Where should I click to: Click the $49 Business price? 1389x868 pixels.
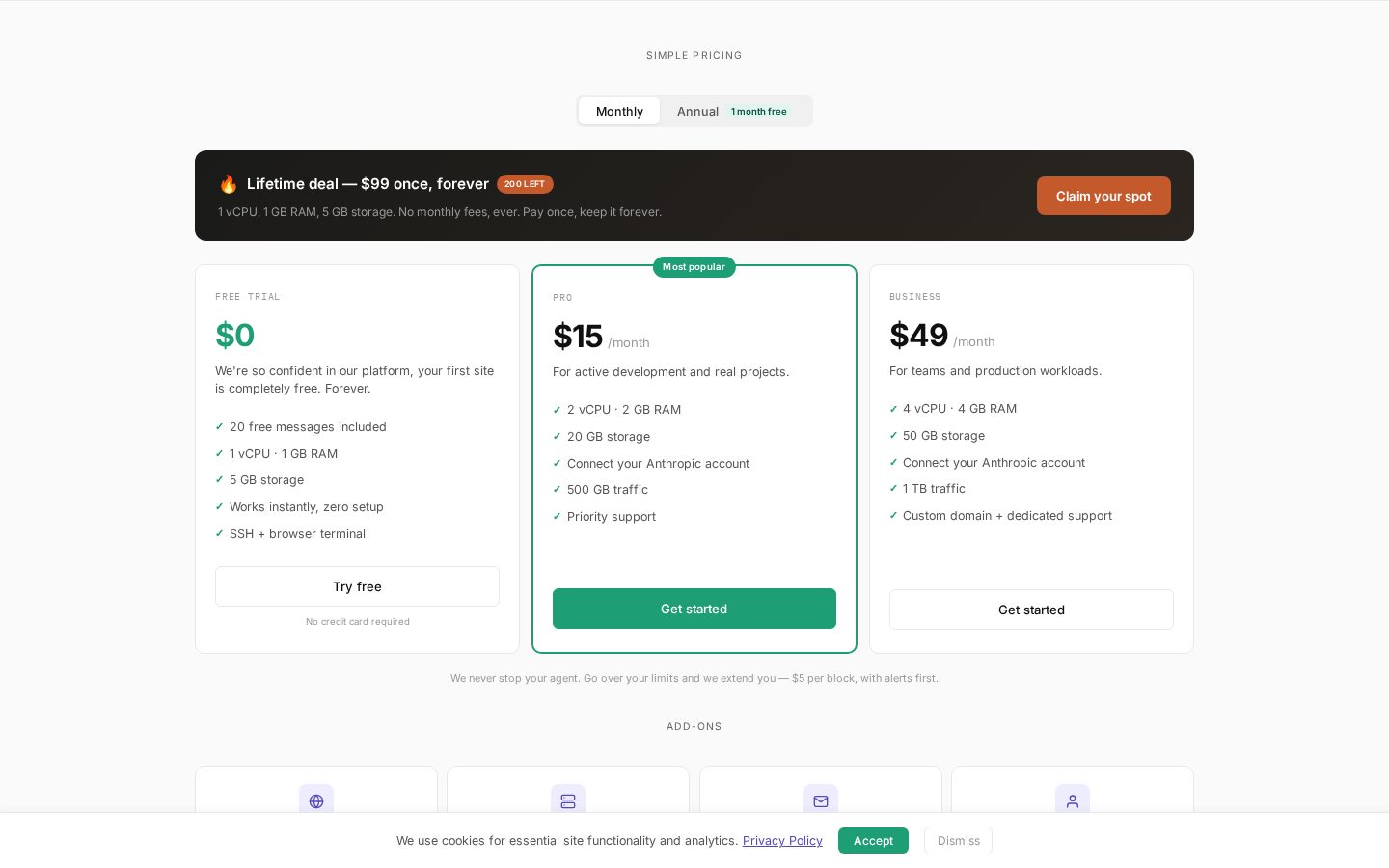(x=919, y=335)
